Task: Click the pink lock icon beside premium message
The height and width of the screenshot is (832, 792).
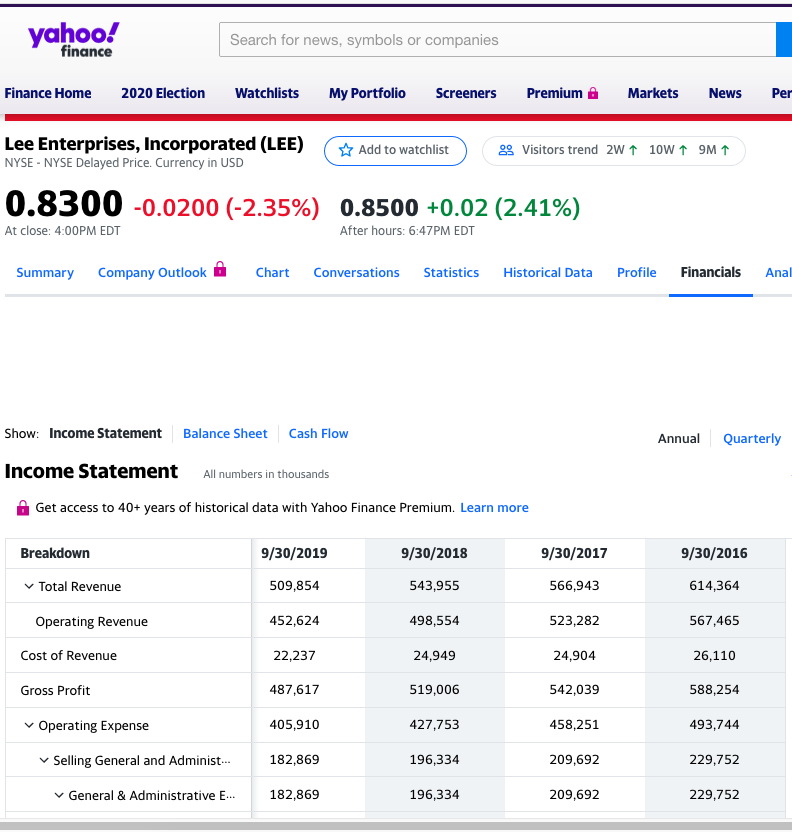Action: [23, 508]
